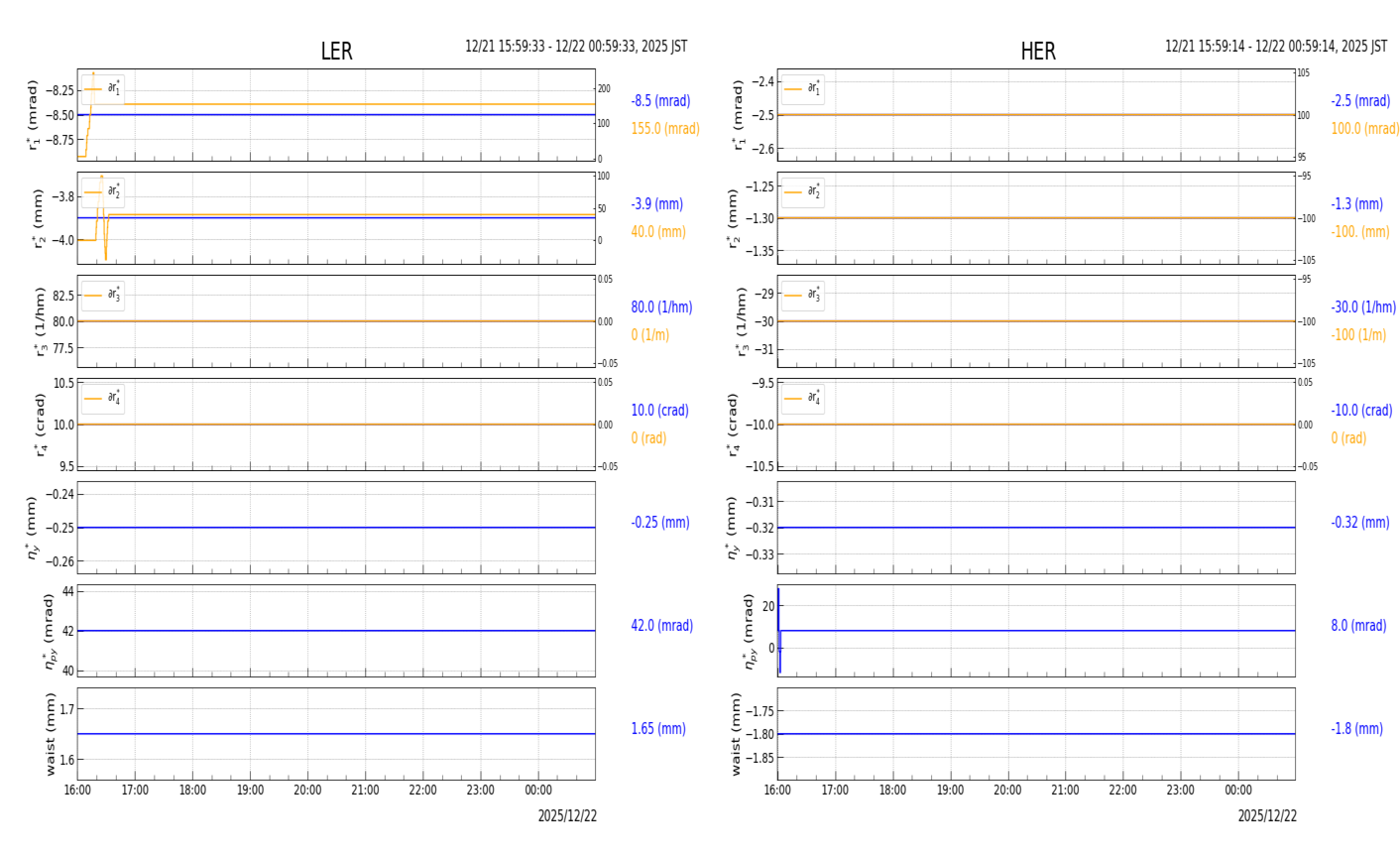Click the ∂r4* legend in LER plot

(102, 398)
